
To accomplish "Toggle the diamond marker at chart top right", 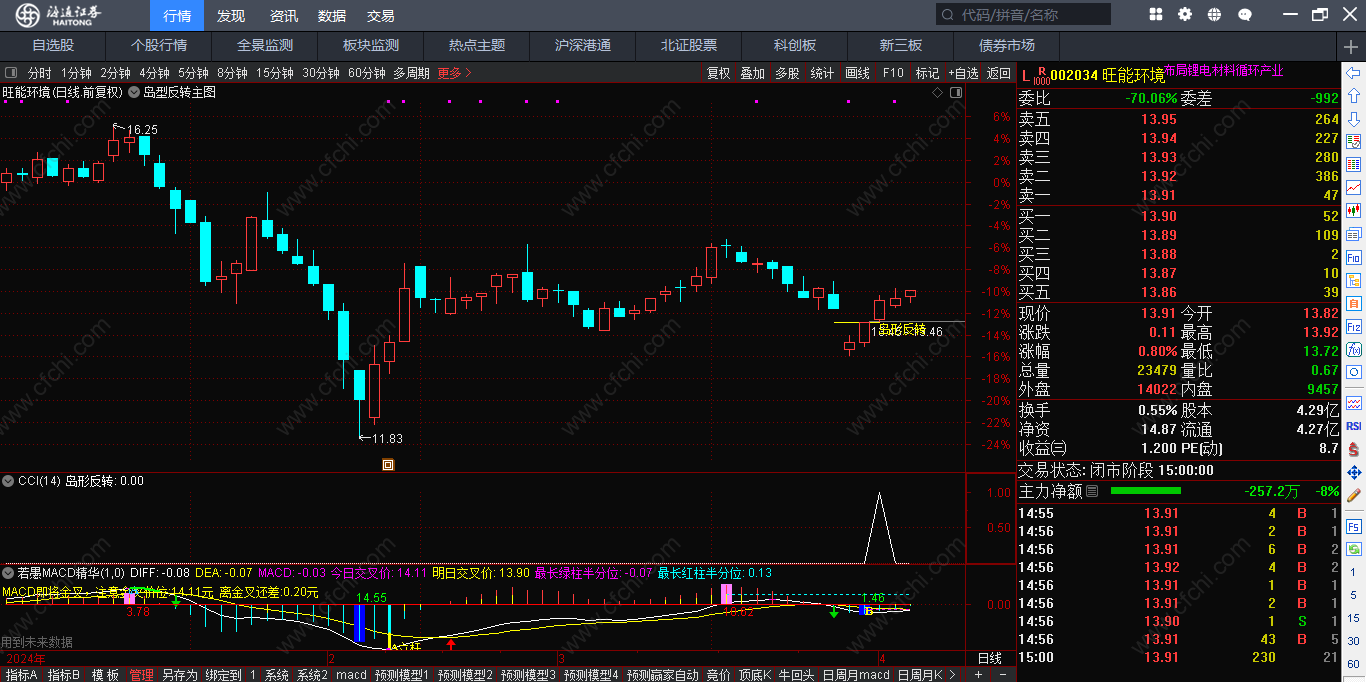I will [x=937, y=93].
